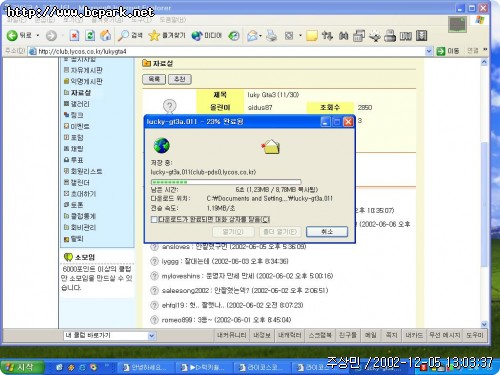This screenshot has height=375, width=500.
Task: Open the 도우미 bottom bar tab
Action: coord(474,335)
